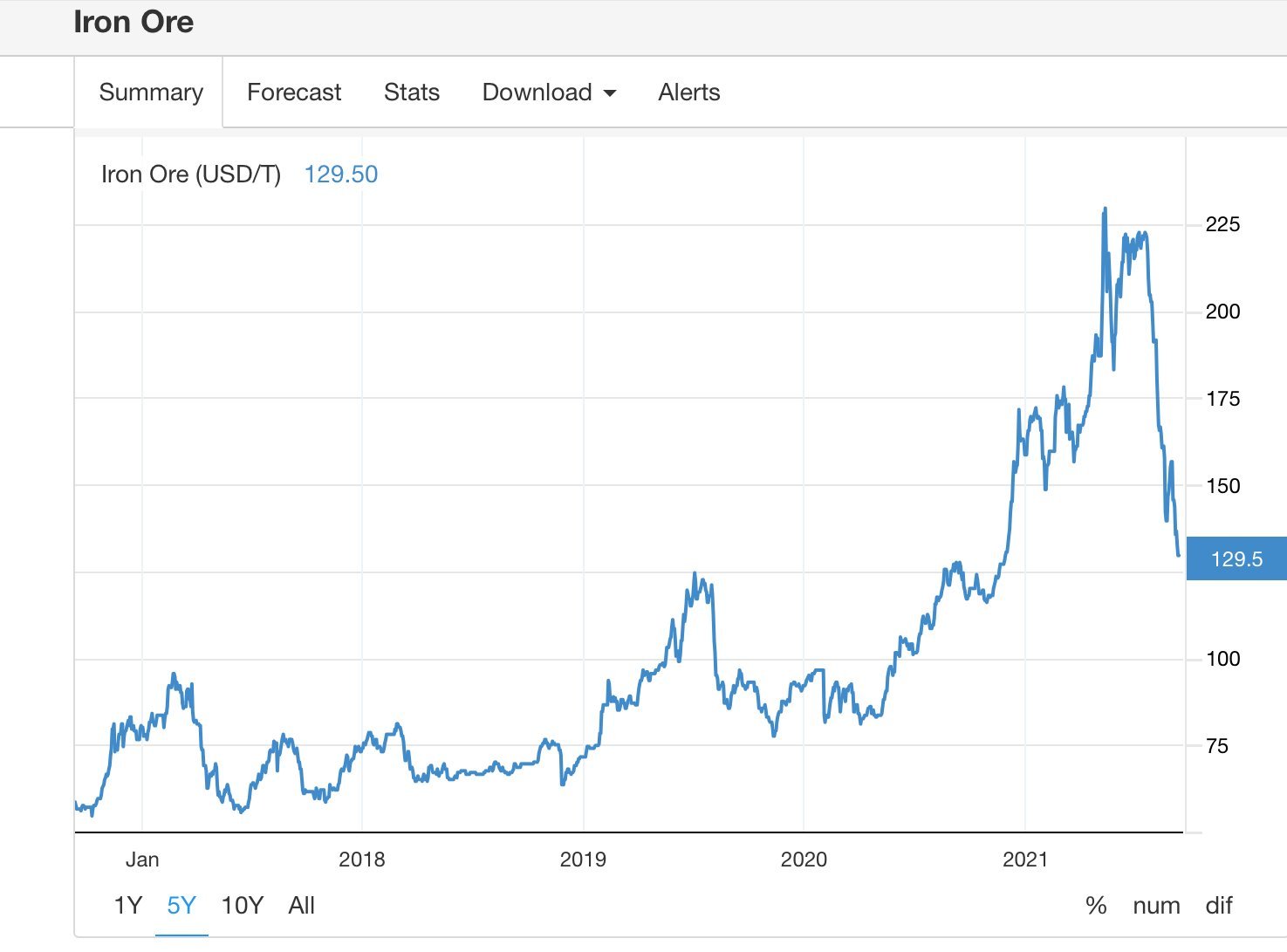Switch chart to dif display mode
The height and width of the screenshot is (952, 1287).
click(x=1218, y=906)
